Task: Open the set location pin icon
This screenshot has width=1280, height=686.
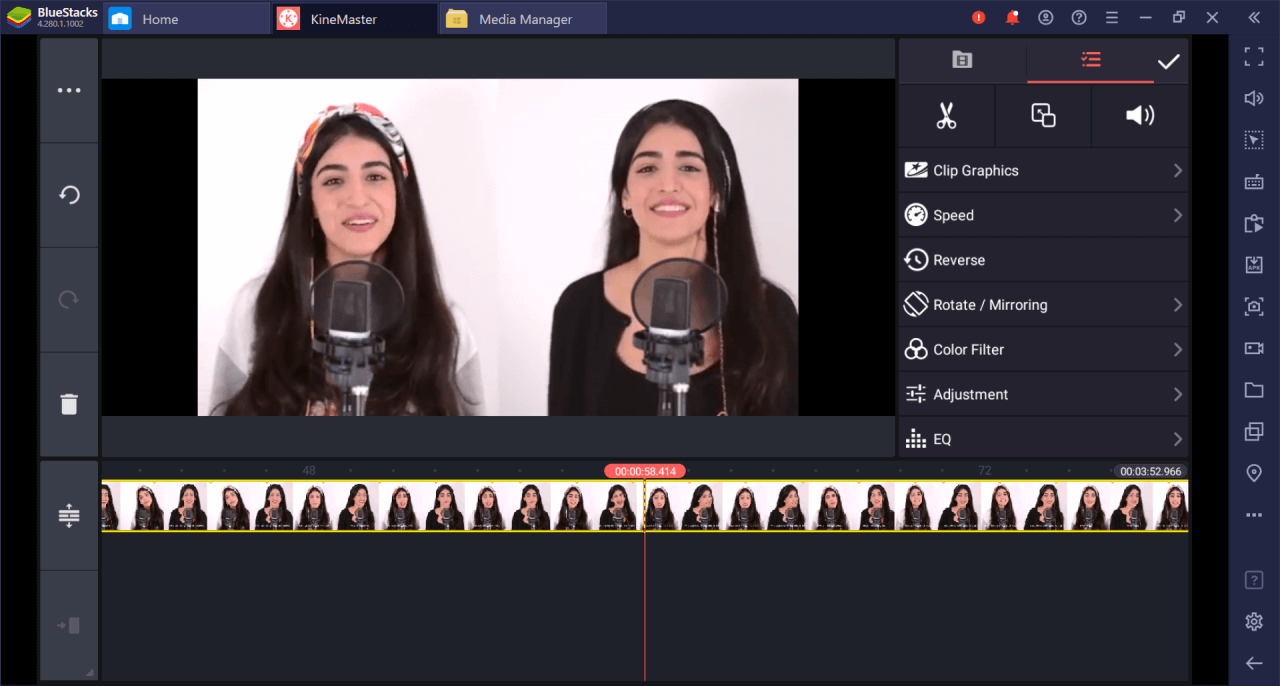Action: click(x=1254, y=473)
